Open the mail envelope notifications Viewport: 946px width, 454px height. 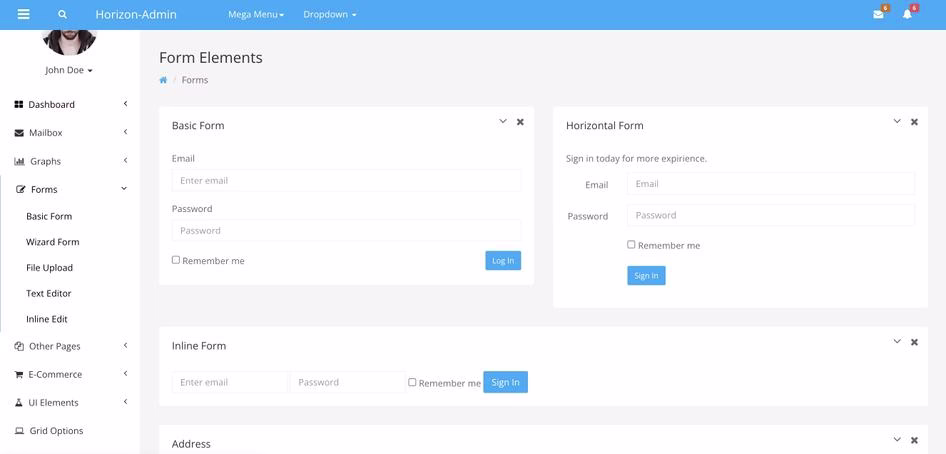[878, 14]
